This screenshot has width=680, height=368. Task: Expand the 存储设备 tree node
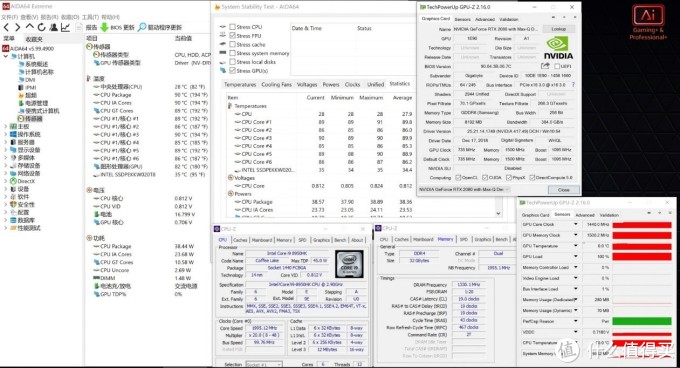click(6, 166)
